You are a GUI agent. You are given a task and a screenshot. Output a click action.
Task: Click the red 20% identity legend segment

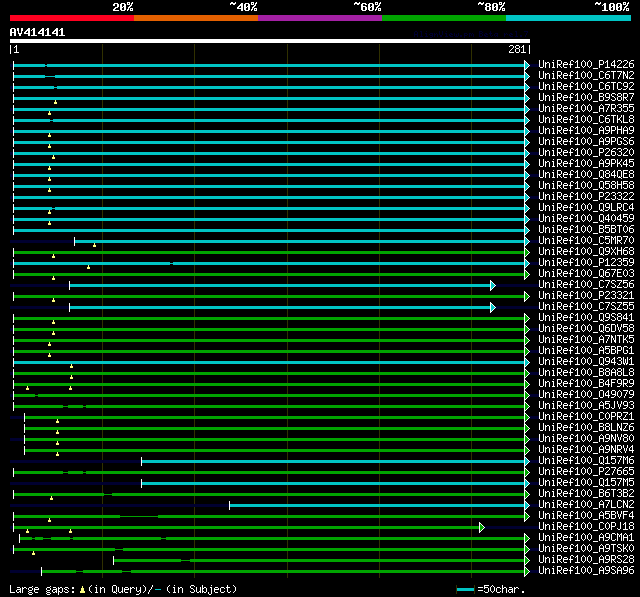pyautogui.click(x=72, y=18)
